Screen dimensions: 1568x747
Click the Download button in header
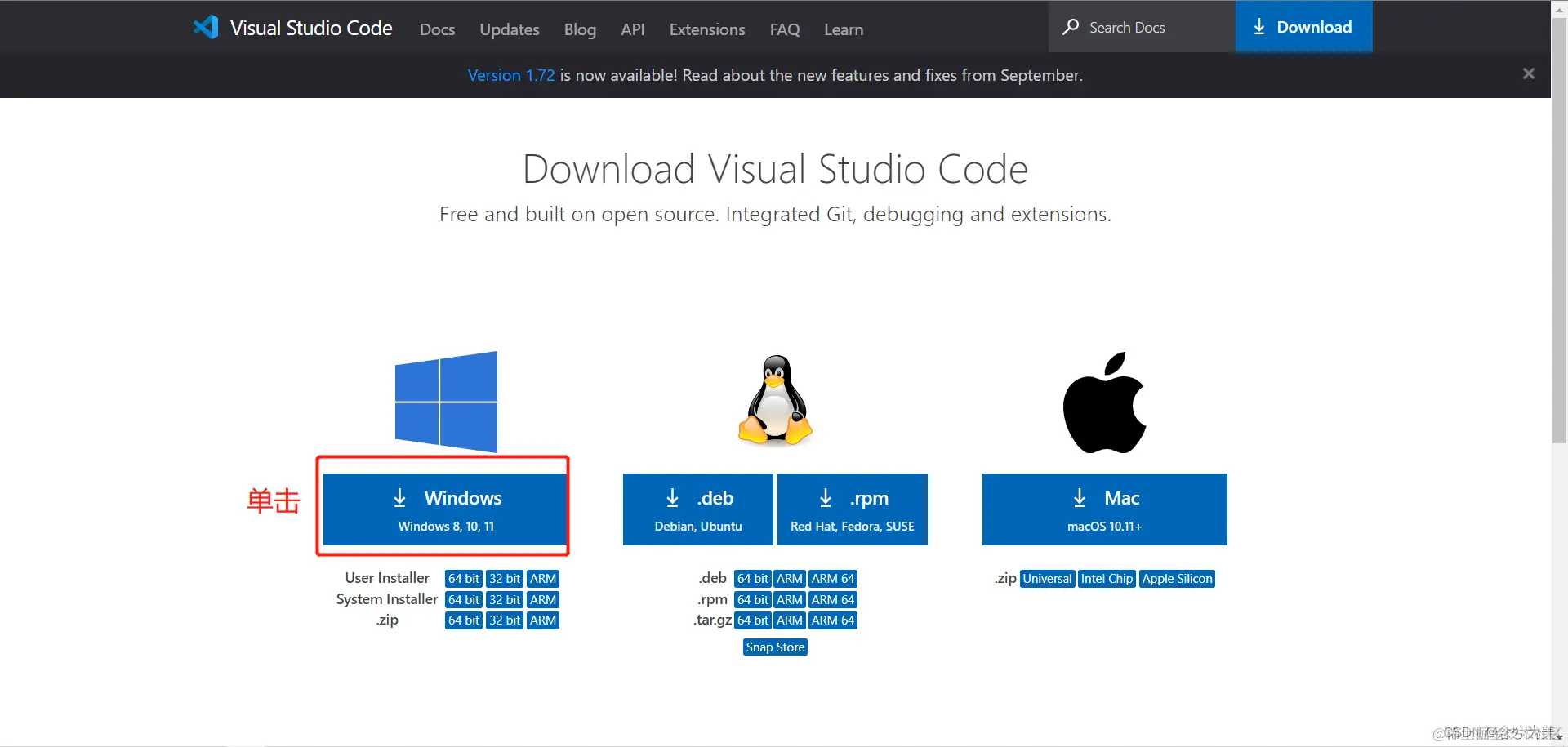(x=1303, y=27)
